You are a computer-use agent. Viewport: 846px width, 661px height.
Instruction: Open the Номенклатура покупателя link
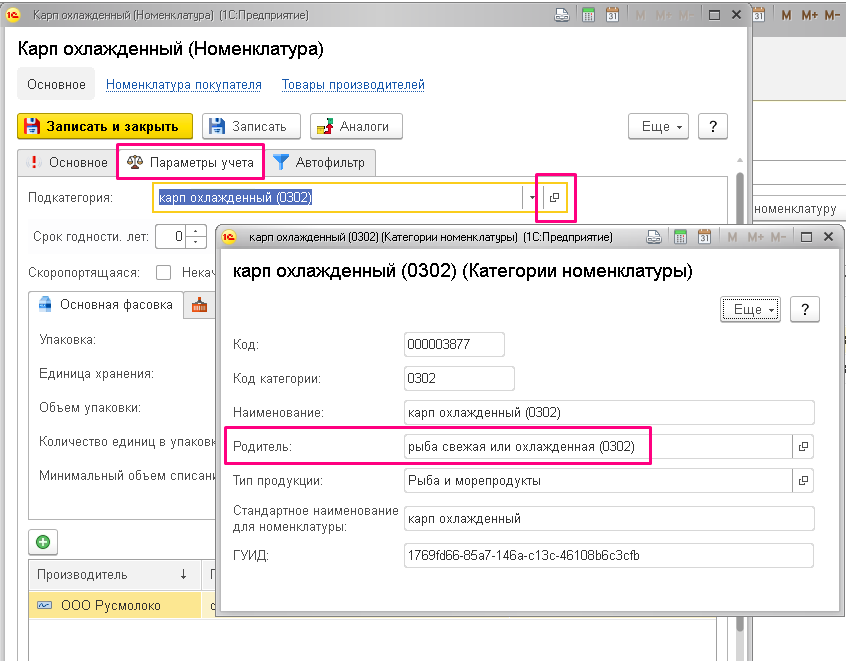pyautogui.click(x=183, y=85)
